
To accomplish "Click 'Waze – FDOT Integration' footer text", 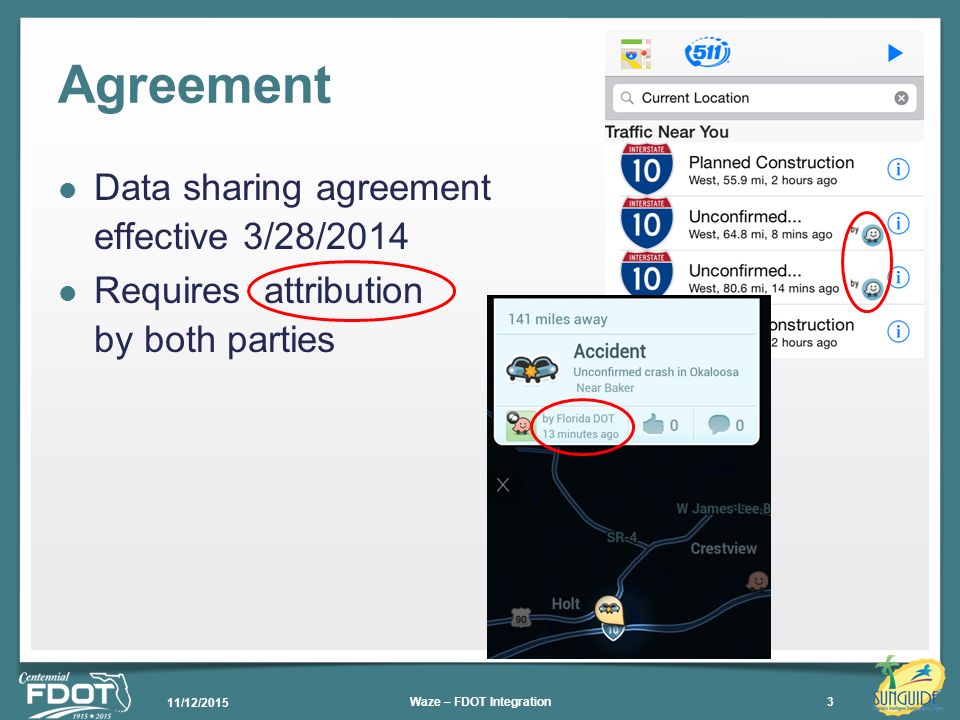I will tap(480, 702).
